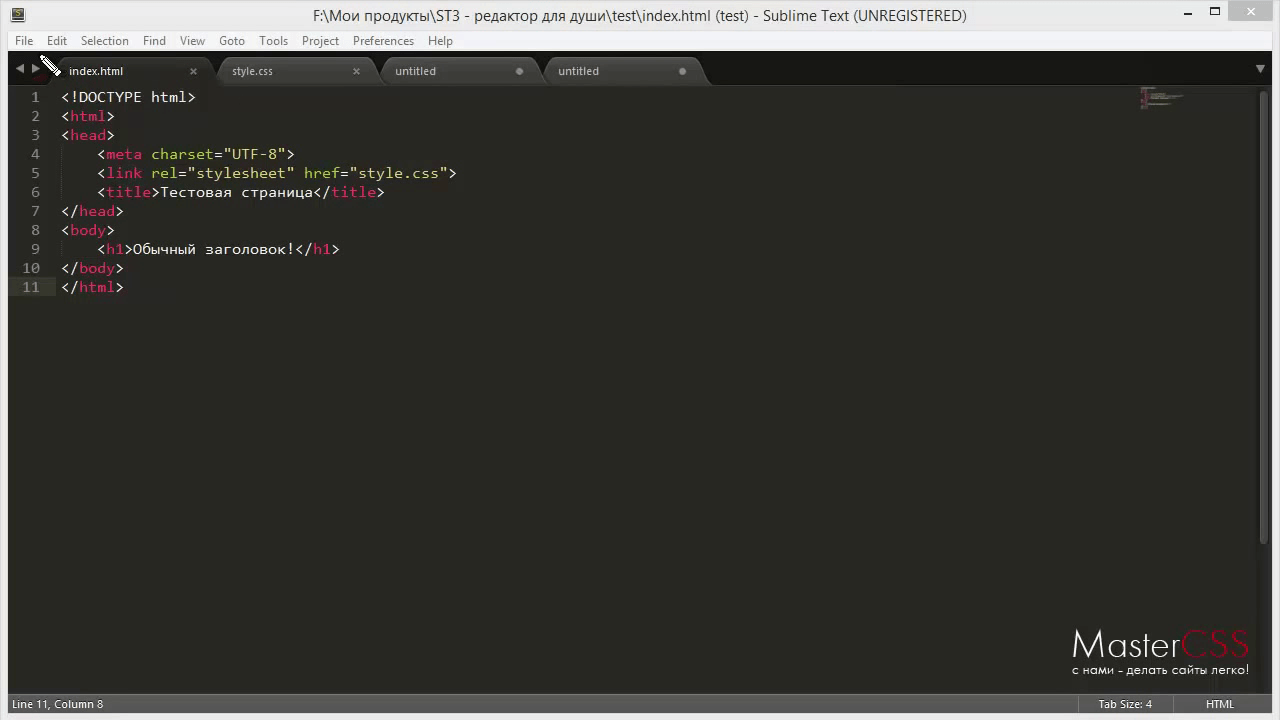Click the closing </body> tag
The image size is (1280, 720).
92,268
